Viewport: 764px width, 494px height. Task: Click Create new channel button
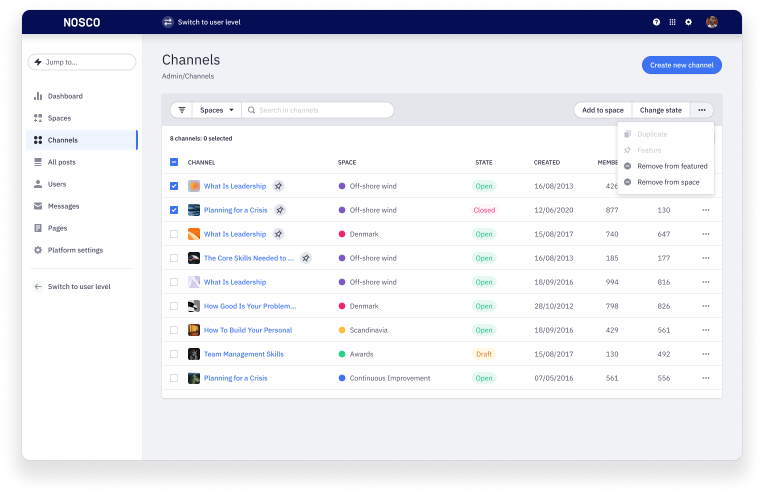coord(682,65)
